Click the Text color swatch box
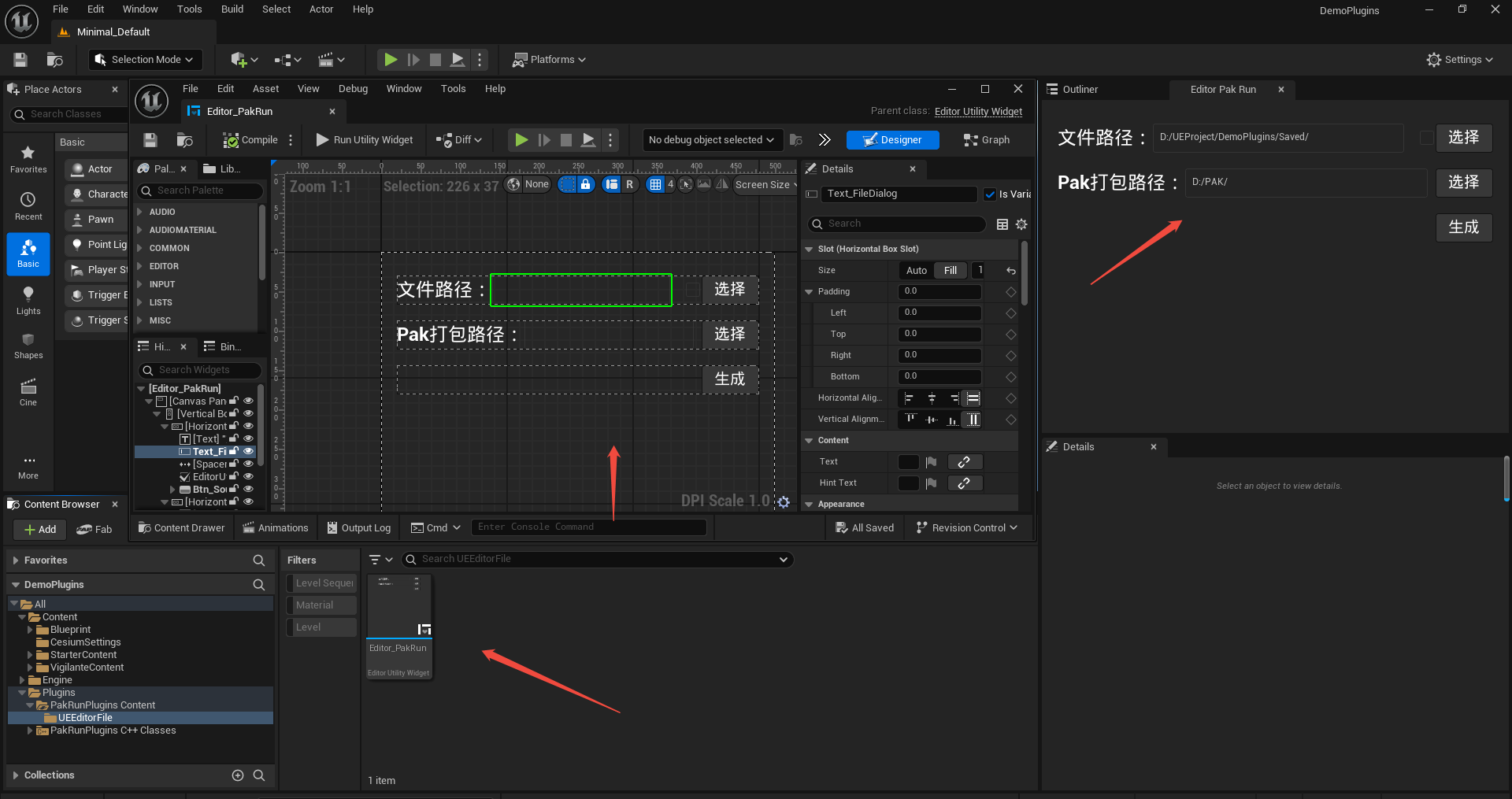This screenshot has height=799, width=1512. [x=909, y=462]
